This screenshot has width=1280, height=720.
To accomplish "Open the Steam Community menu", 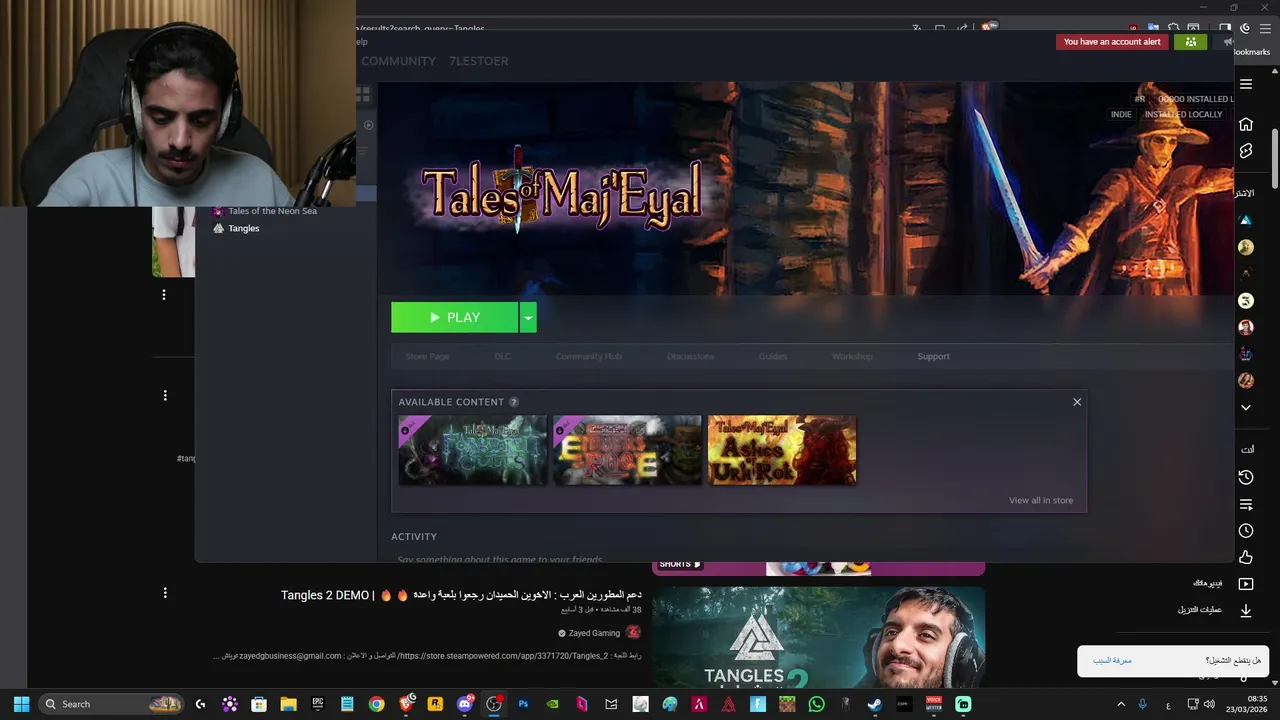I will pos(398,61).
